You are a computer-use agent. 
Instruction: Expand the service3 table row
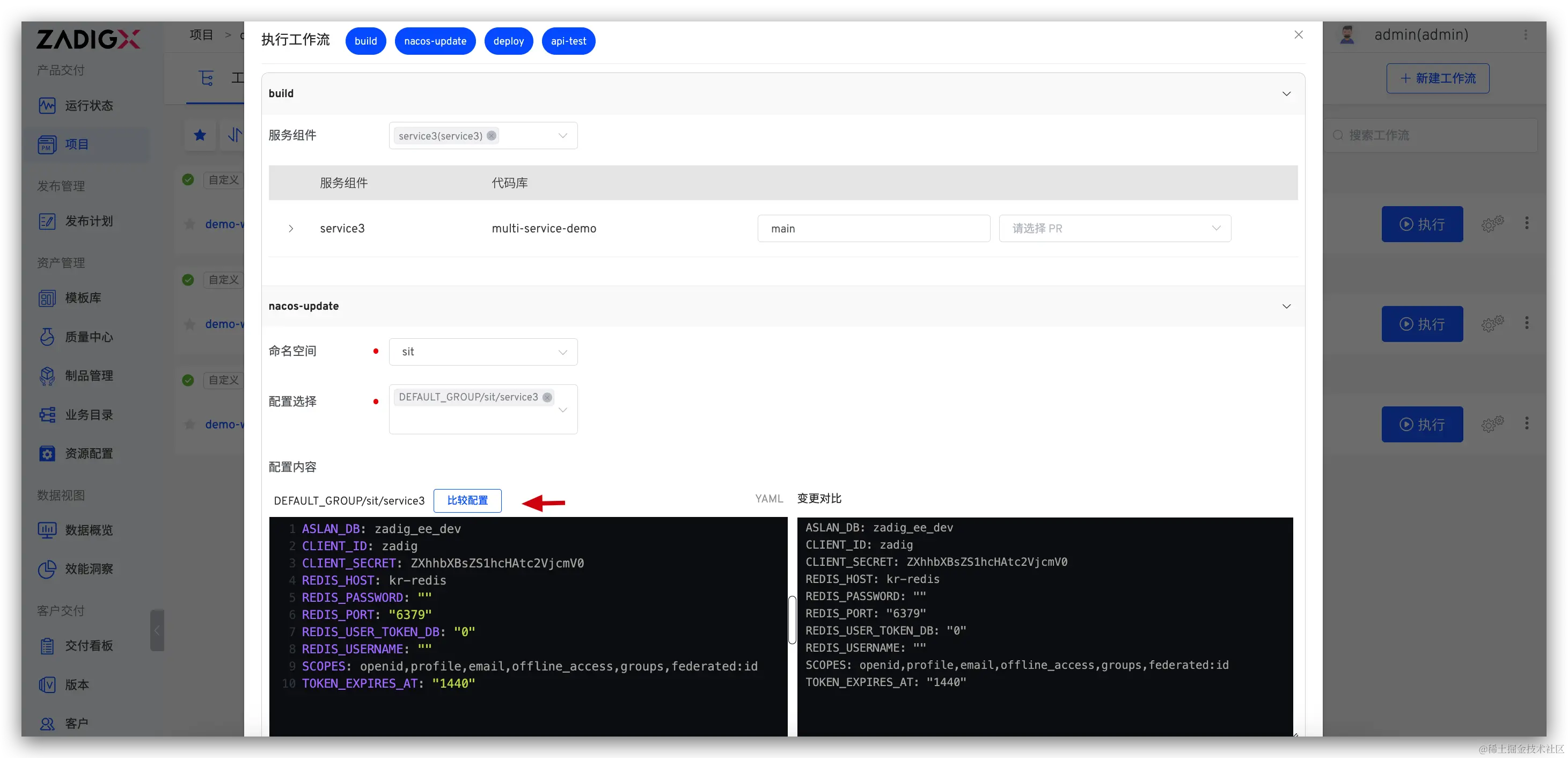(291, 228)
